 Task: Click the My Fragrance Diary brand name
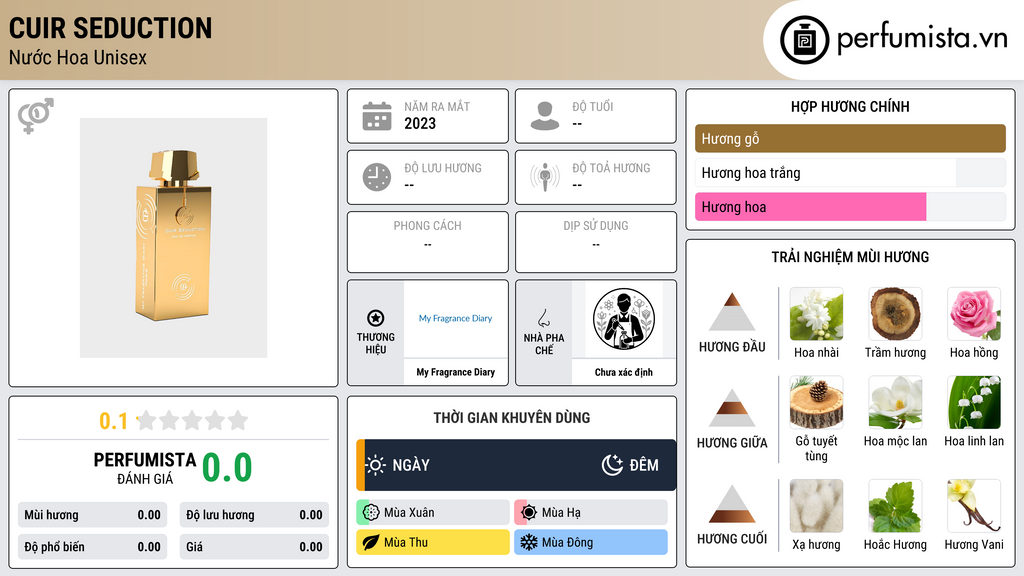pyautogui.click(x=456, y=372)
